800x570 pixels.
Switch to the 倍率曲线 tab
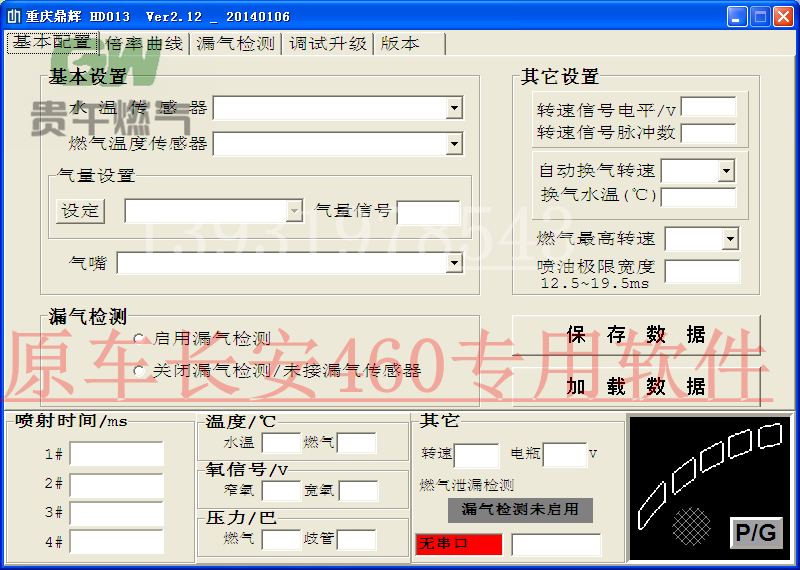pyautogui.click(x=144, y=43)
